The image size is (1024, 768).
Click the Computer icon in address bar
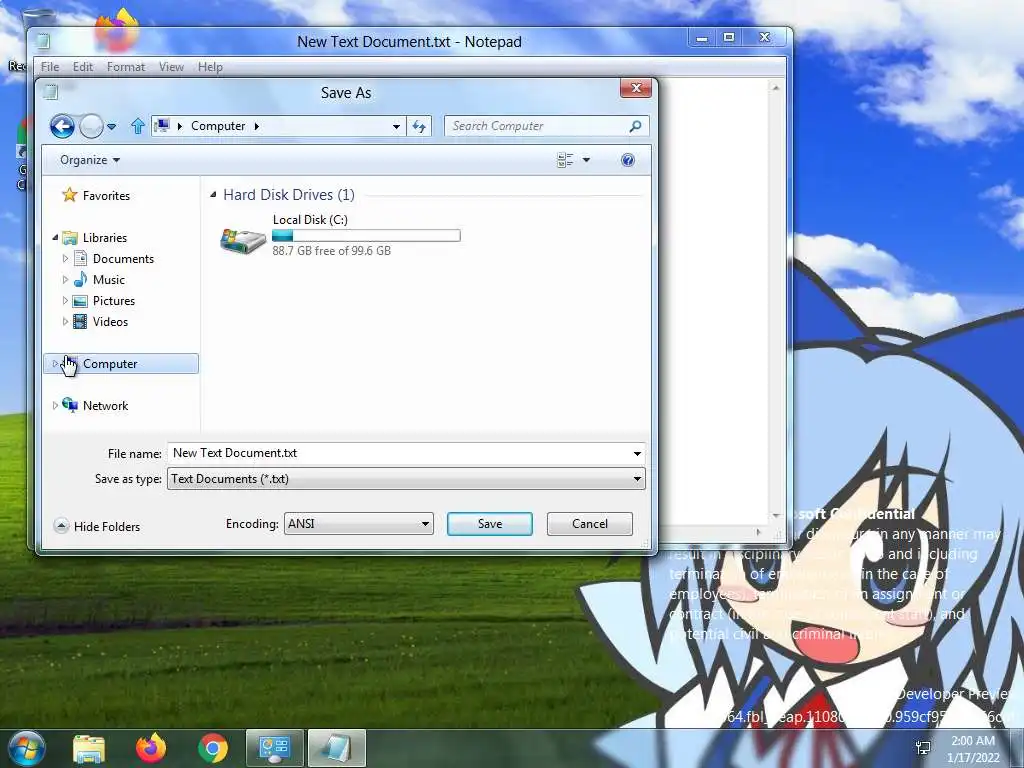162,125
